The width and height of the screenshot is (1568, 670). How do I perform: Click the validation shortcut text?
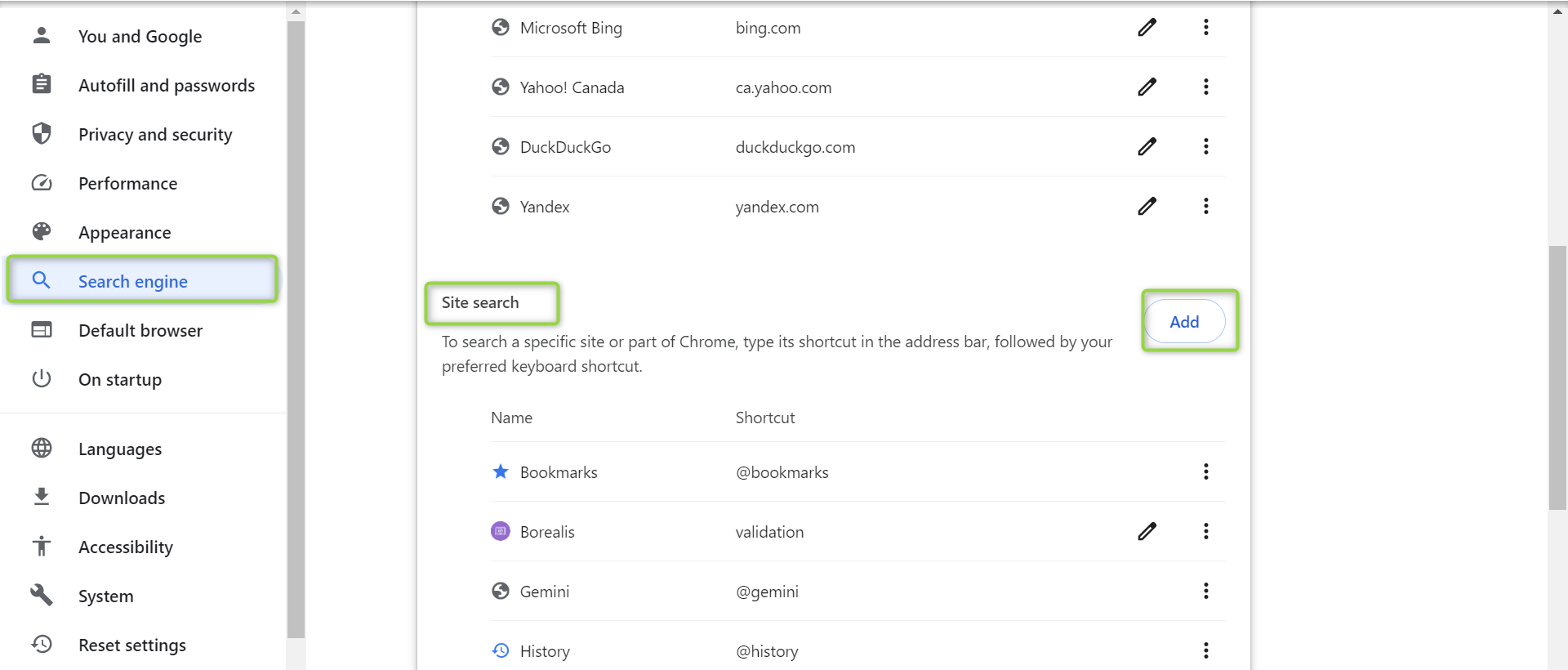click(x=769, y=532)
